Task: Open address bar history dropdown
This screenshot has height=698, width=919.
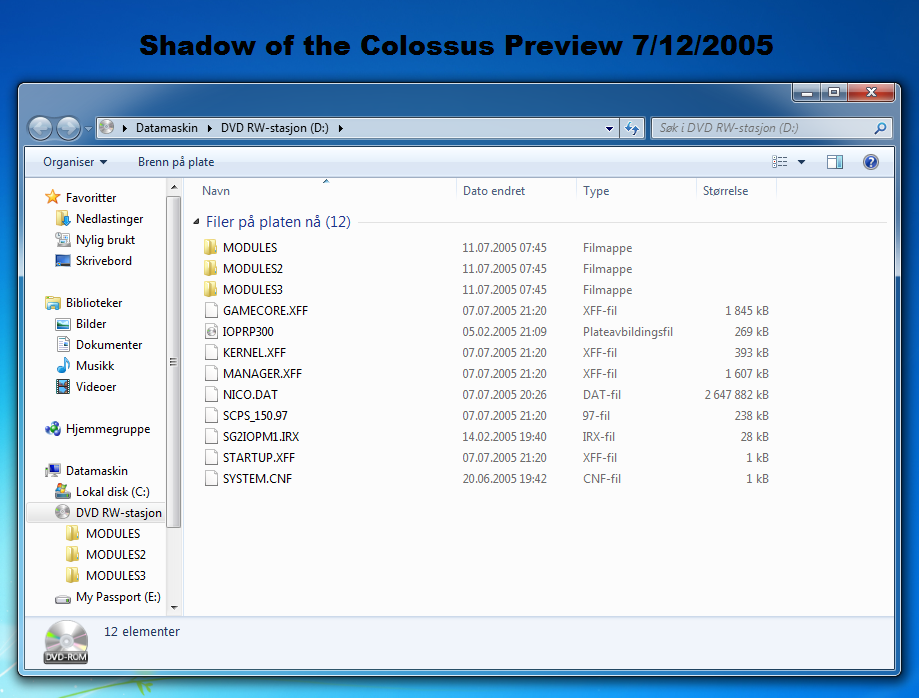Action: click(x=610, y=128)
